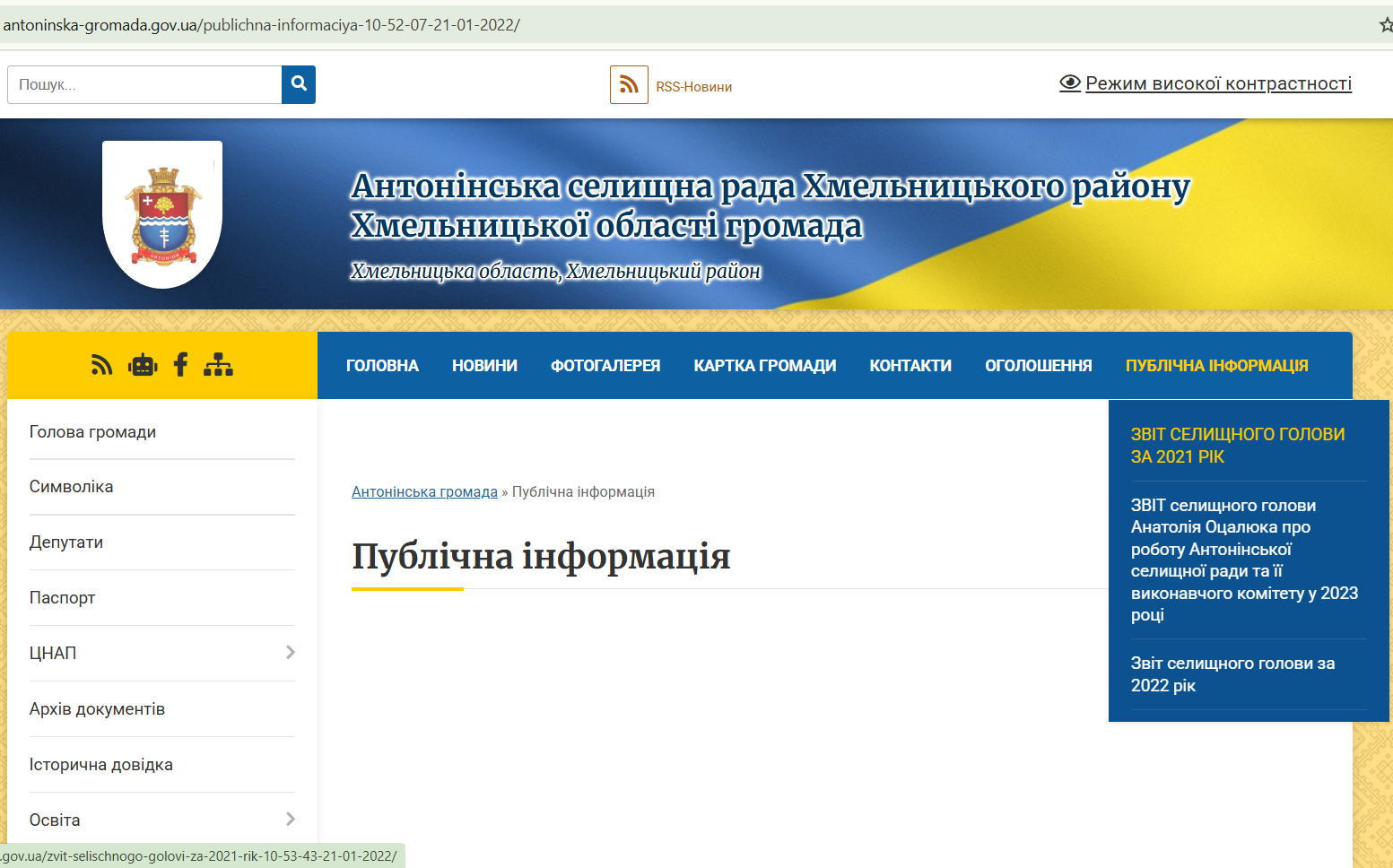This screenshot has width=1393, height=868.
Task: Open the robot chatbot icon
Action: pyautogui.click(x=143, y=365)
